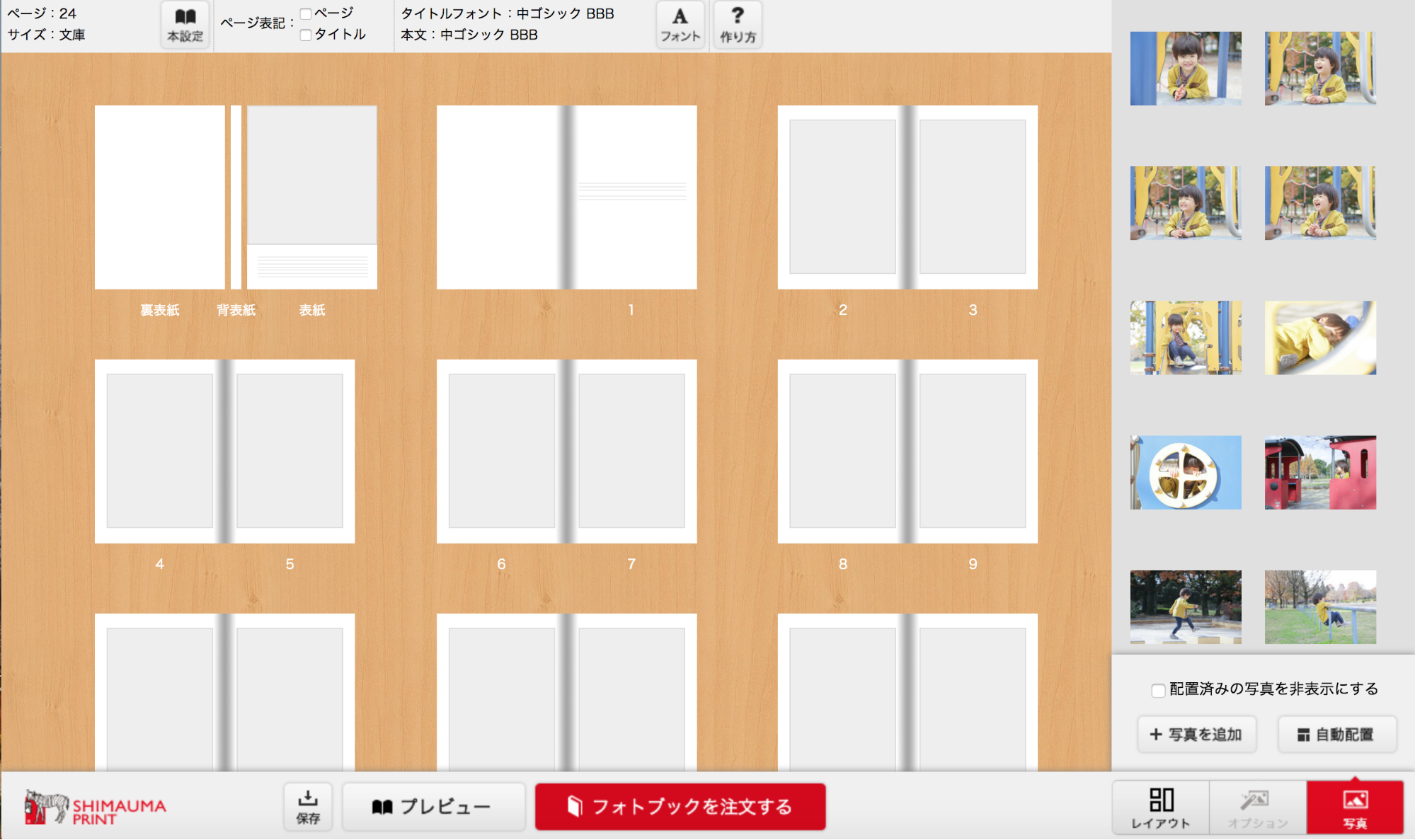Enable the ページ page-number checkbox

click(306, 13)
